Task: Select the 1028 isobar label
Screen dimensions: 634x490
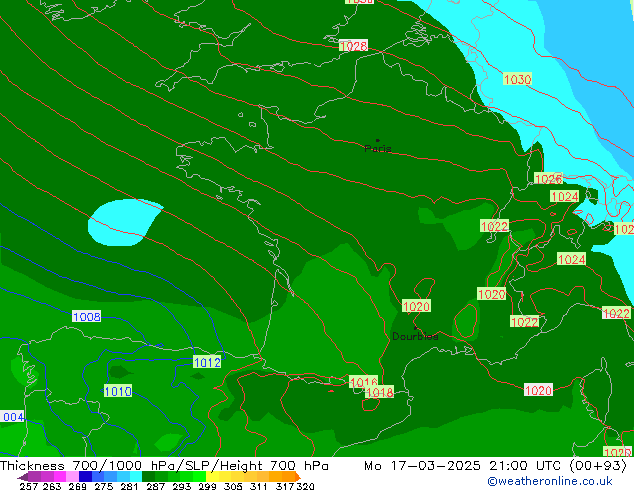Action: 353,46
